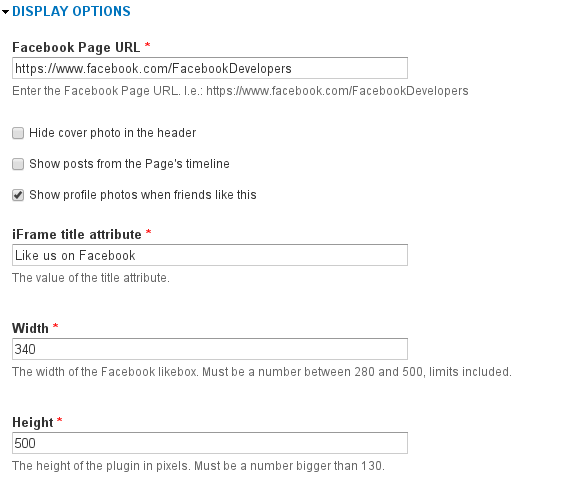Click the Hide cover photo label text
This screenshot has width=575, height=492.
pyautogui.click(x=113, y=133)
